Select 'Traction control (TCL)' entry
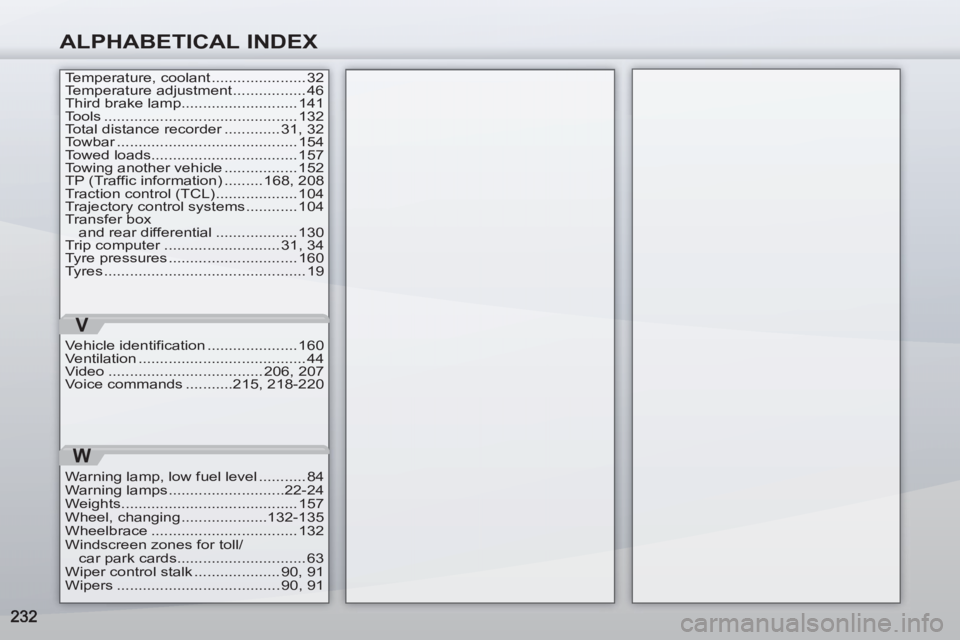The image size is (960, 640). coord(194,194)
